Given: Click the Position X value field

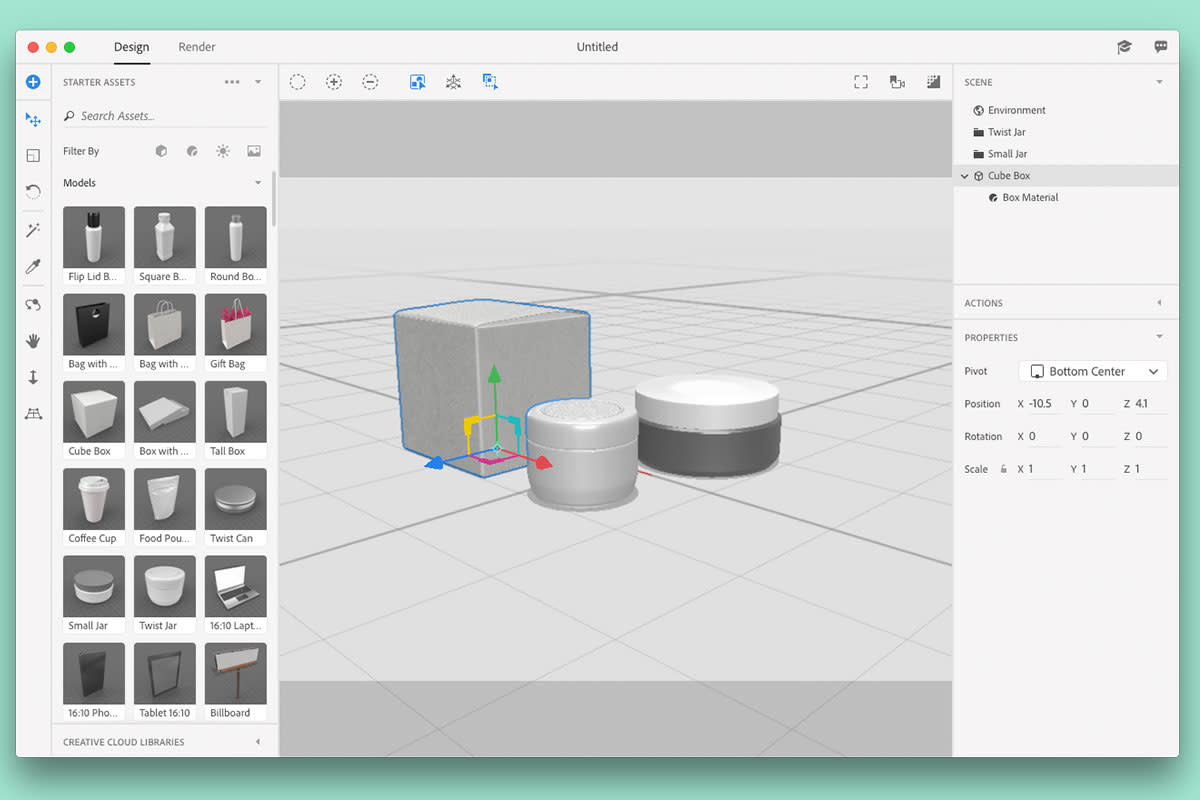Looking at the screenshot, I should [x=1044, y=404].
